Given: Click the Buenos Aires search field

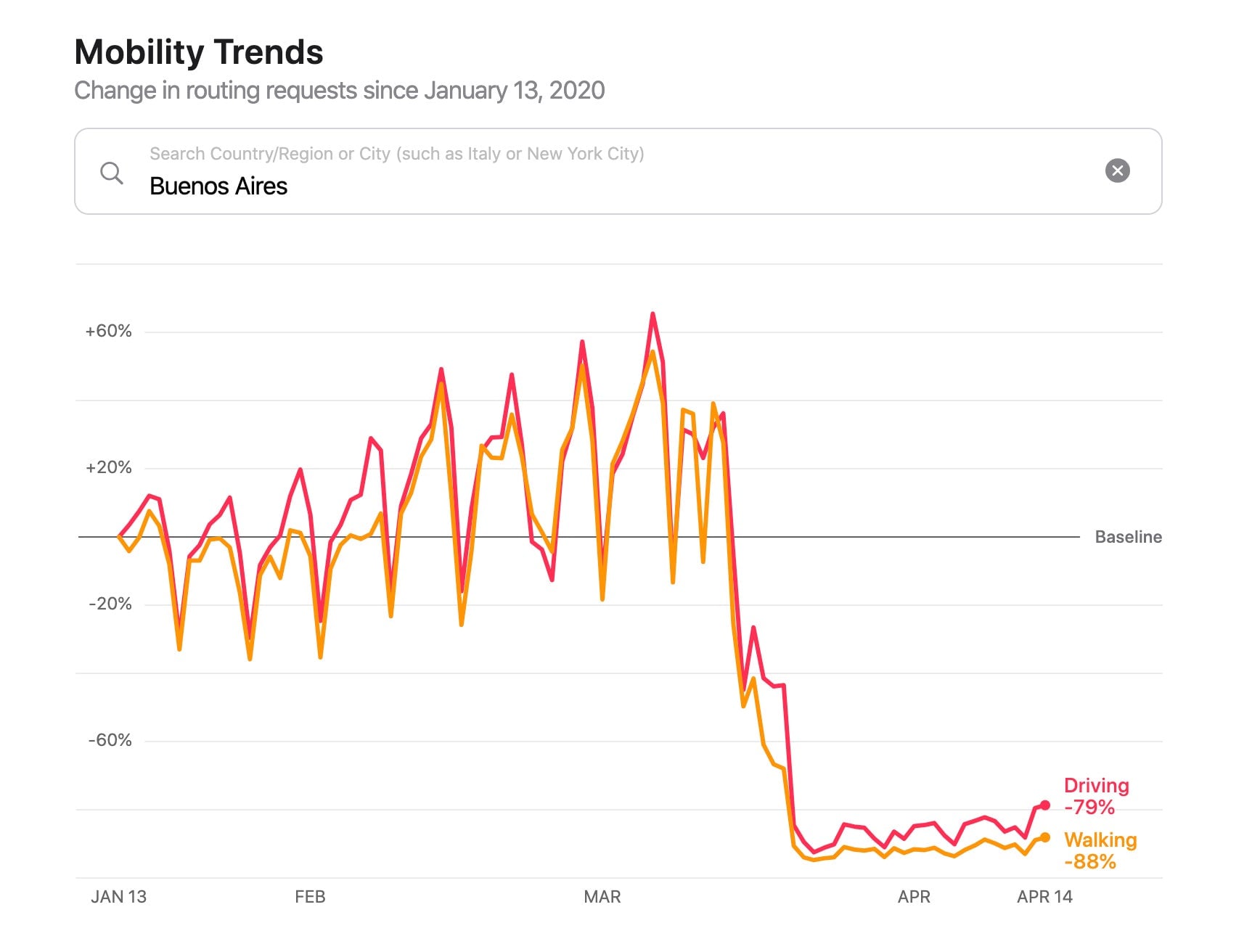Looking at the screenshot, I should tap(581, 186).
